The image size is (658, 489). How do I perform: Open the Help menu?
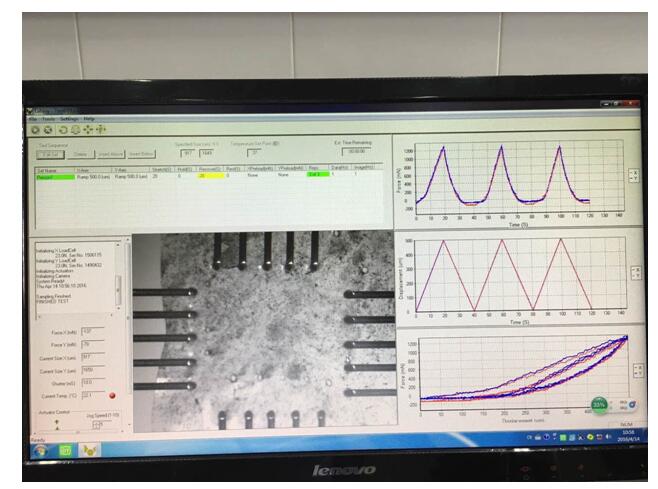point(89,119)
